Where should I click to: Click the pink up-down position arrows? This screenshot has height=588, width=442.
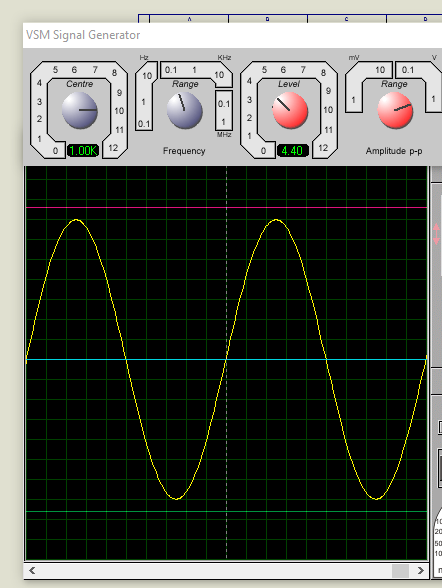tap(436, 234)
